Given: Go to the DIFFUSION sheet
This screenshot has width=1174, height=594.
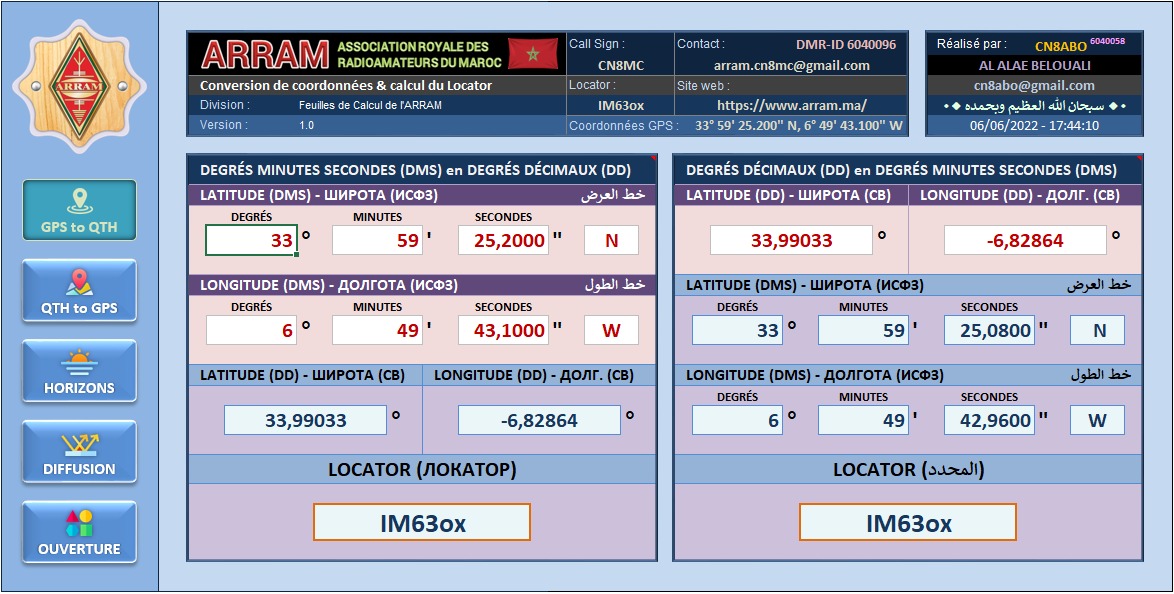Looking at the screenshot, I should [x=79, y=451].
